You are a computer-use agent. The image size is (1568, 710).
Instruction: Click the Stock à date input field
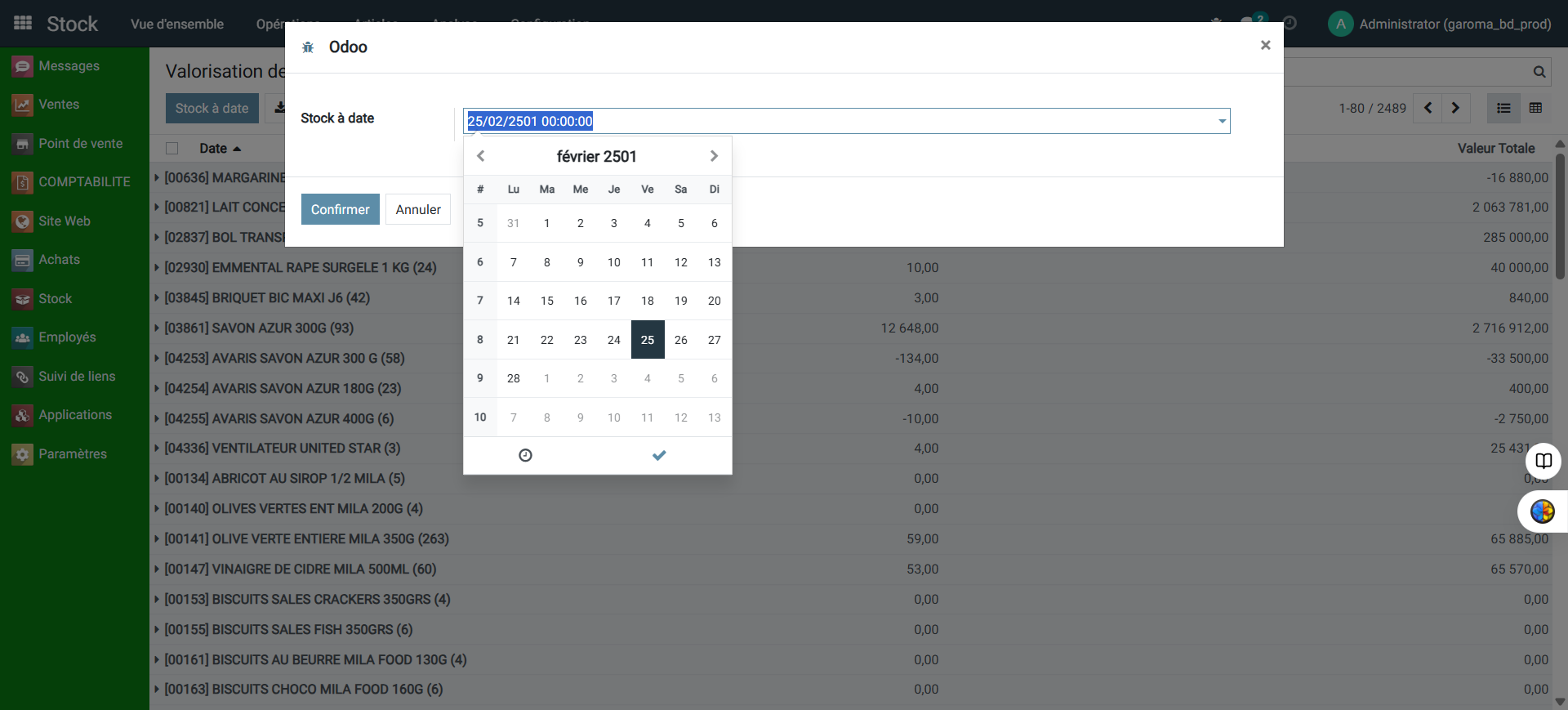840,121
